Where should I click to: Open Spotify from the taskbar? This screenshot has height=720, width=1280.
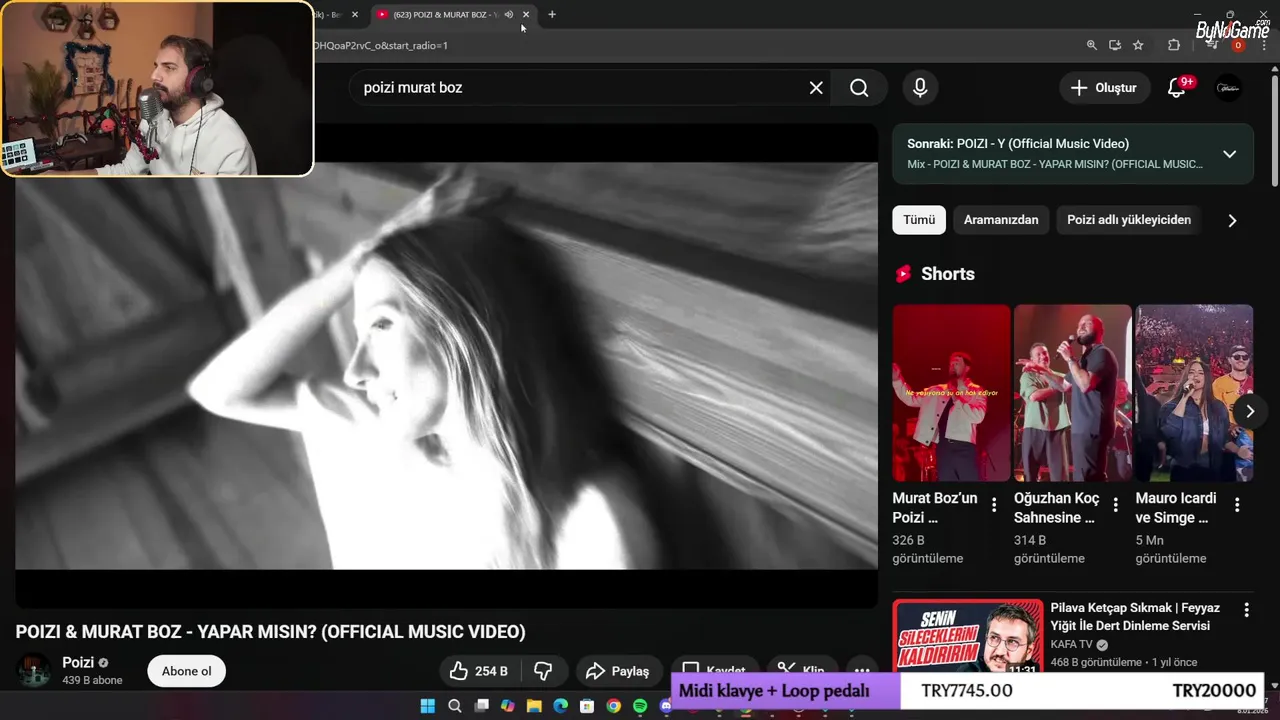640,706
